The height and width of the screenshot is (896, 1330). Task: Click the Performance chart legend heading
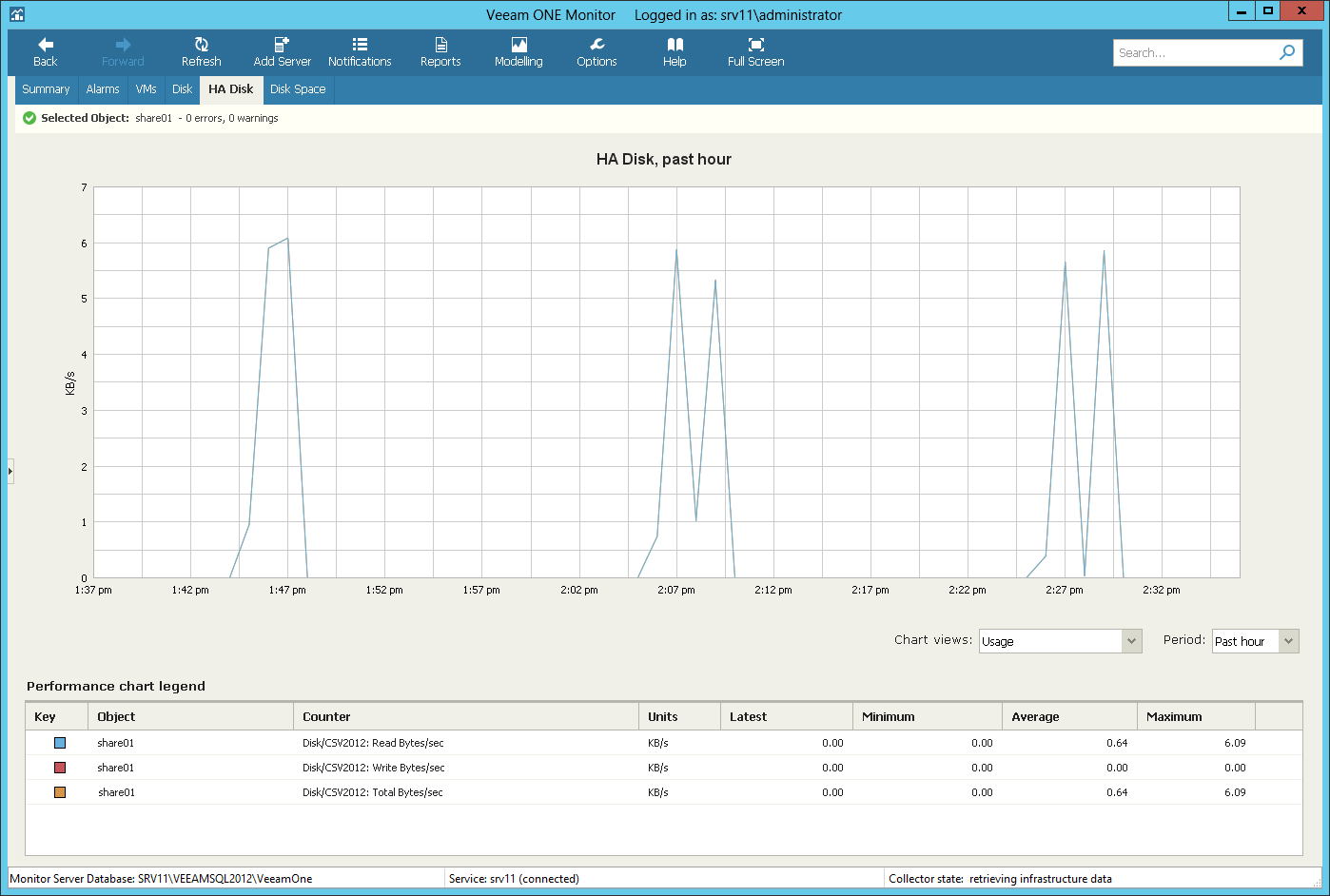(x=116, y=686)
